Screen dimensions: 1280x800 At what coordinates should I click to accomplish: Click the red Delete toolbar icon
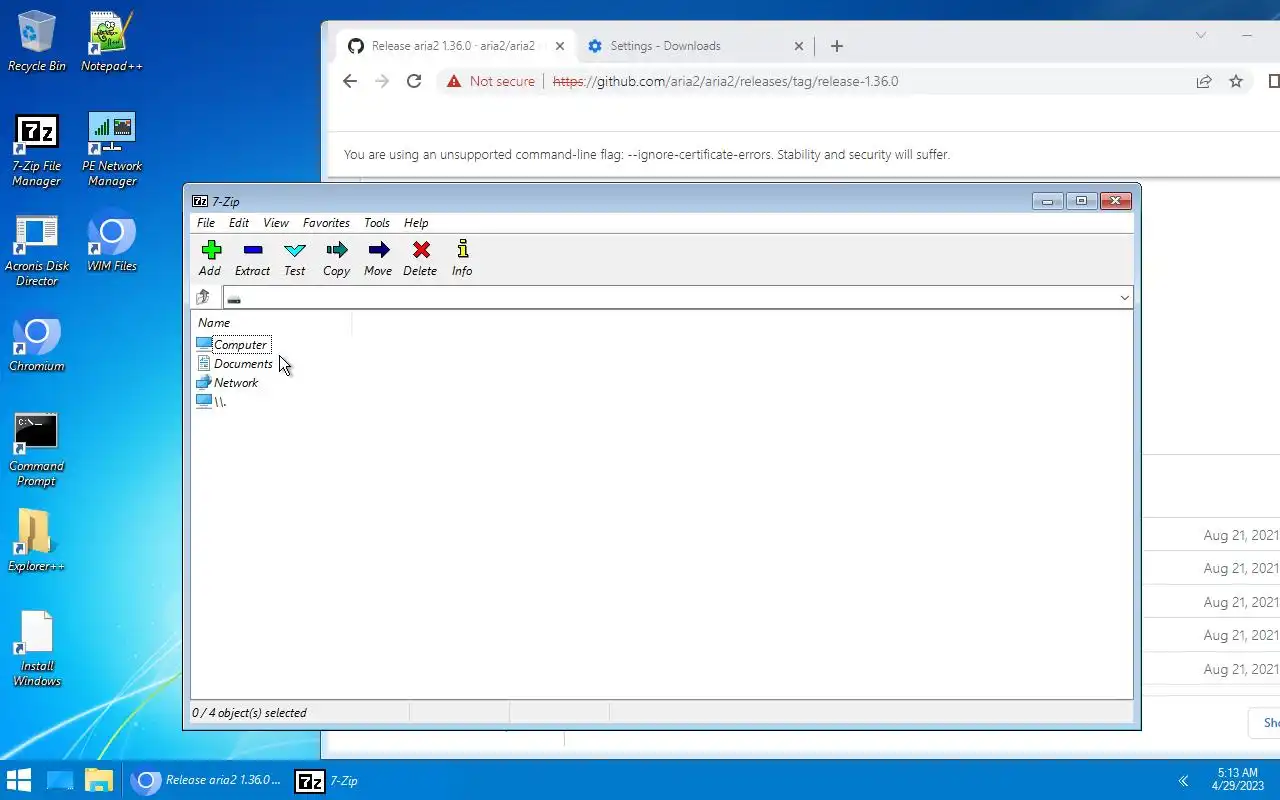[x=420, y=258]
